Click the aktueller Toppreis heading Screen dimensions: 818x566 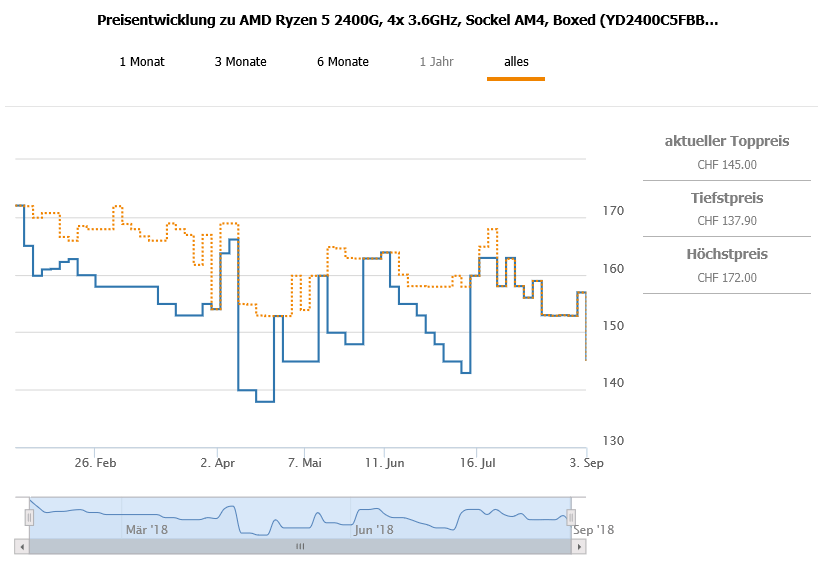727,141
